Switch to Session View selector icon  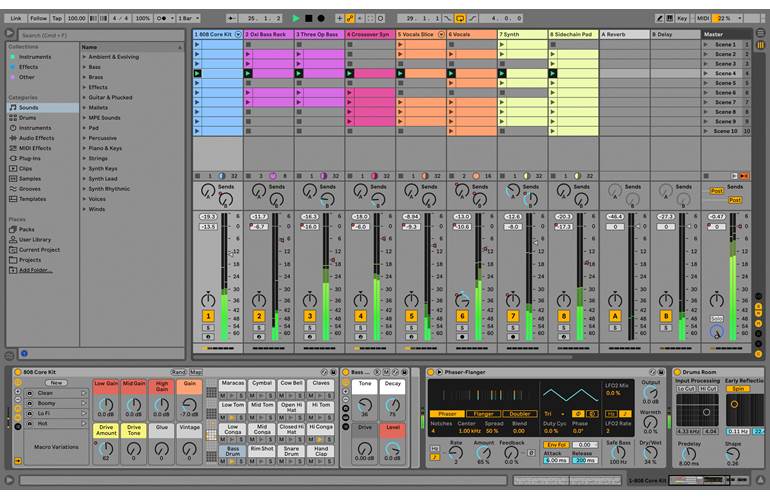pyautogui.click(x=760, y=45)
